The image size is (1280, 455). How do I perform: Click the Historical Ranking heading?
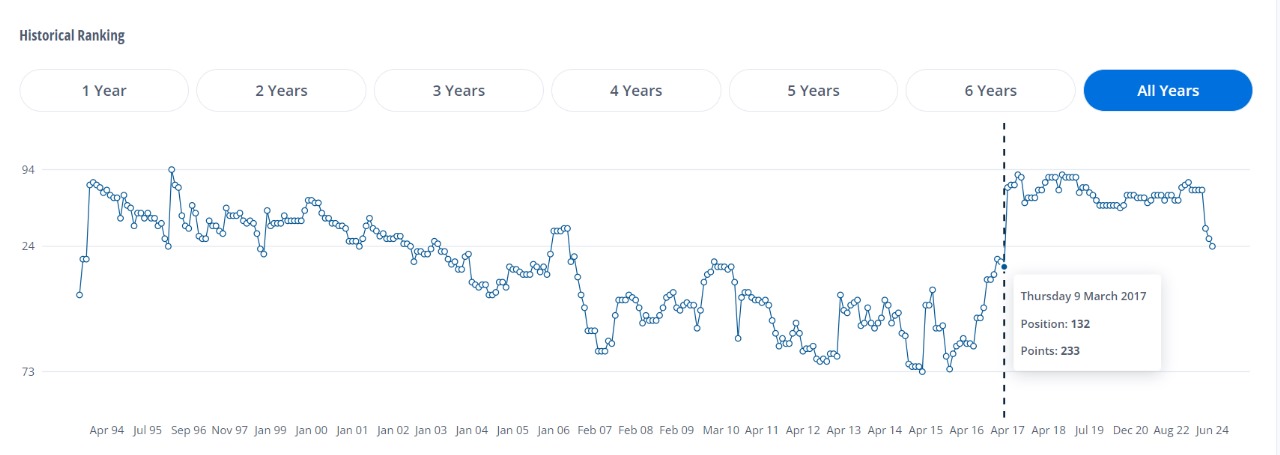(72, 36)
